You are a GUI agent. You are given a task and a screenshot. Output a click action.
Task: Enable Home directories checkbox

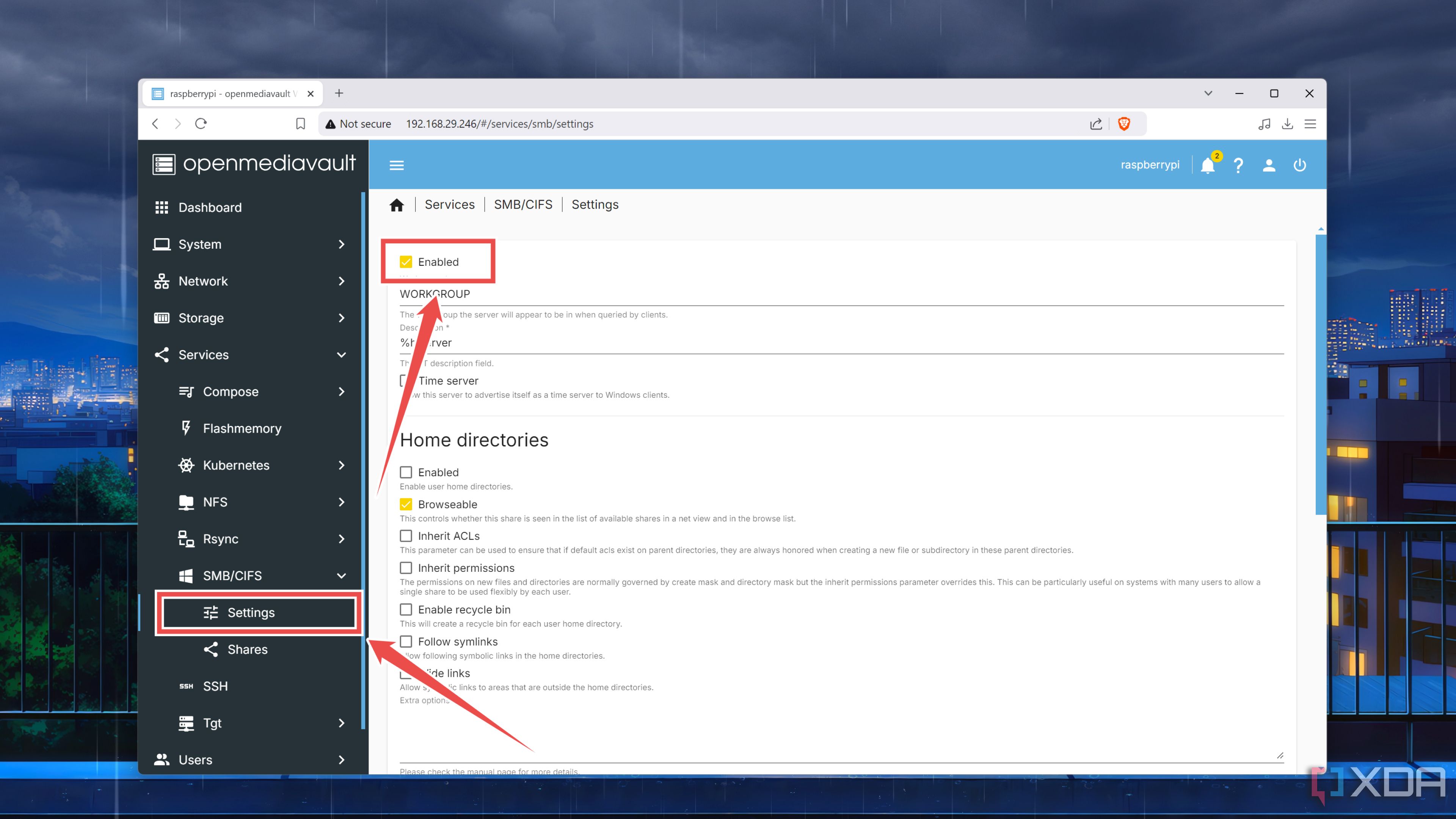point(406,472)
